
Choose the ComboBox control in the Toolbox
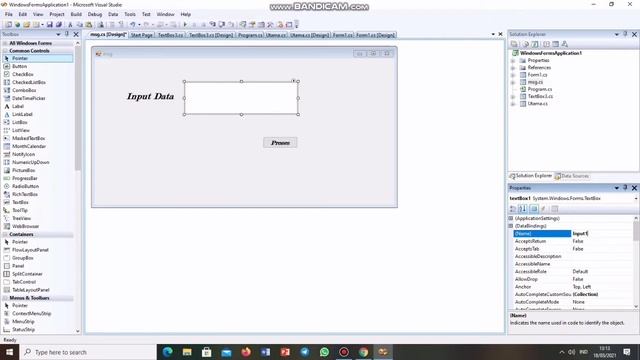24,90
